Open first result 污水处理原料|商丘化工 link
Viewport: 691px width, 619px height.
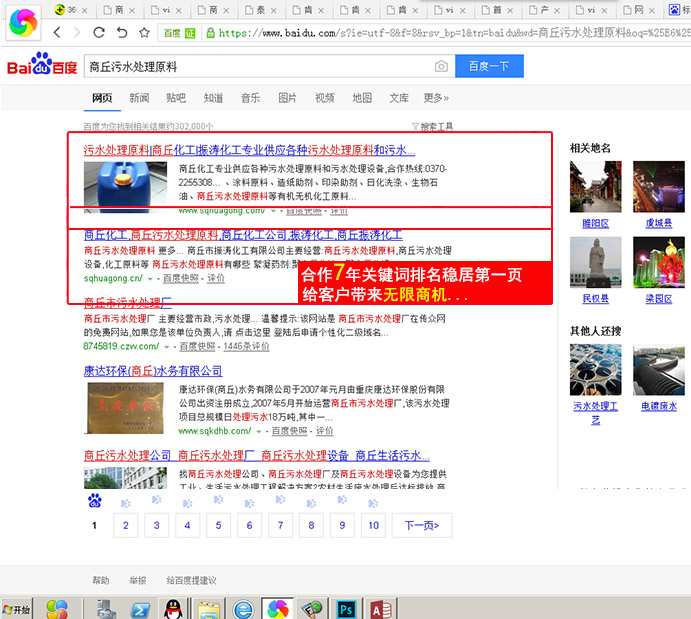[x=249, y=150]
